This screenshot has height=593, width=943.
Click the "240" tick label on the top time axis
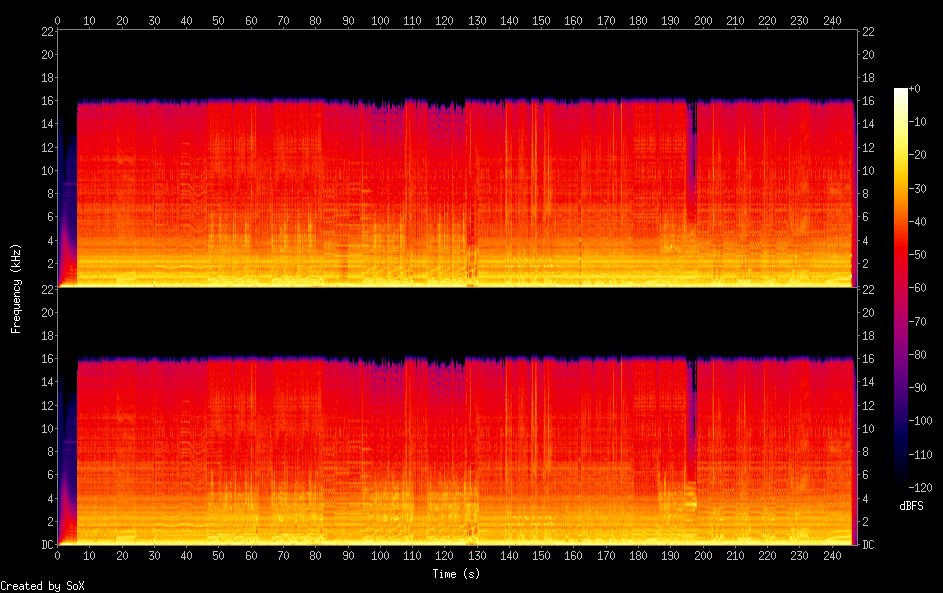pyautogui.click(x=832, y=20)
